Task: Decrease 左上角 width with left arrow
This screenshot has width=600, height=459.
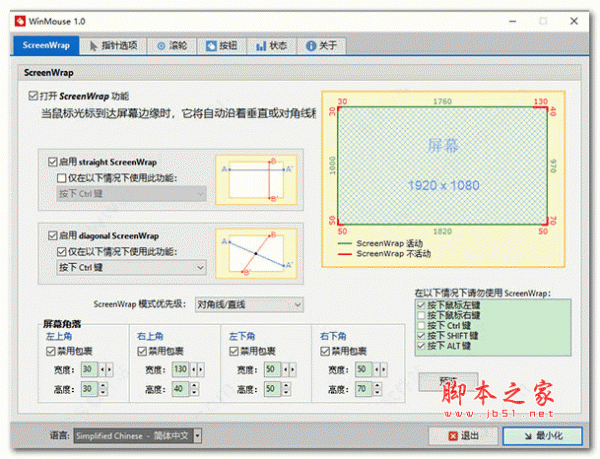Action: 102,369
